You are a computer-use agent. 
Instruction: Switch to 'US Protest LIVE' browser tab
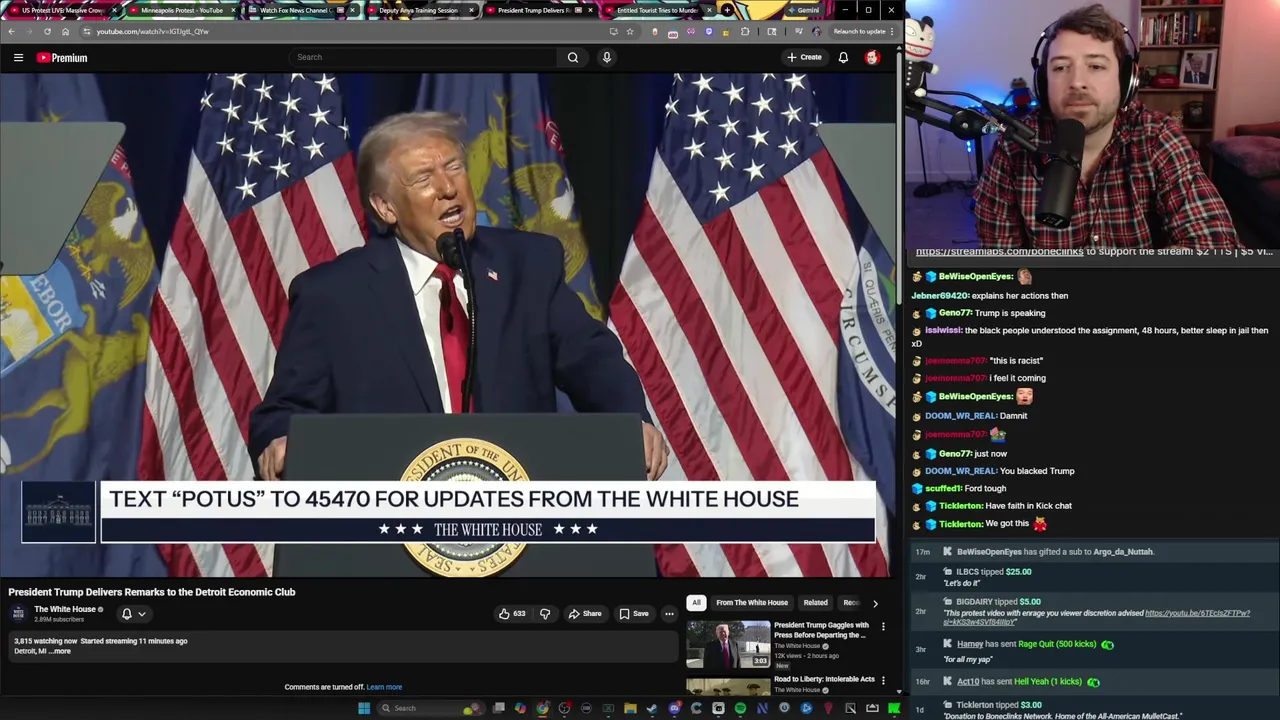click(x=62, y=10)
